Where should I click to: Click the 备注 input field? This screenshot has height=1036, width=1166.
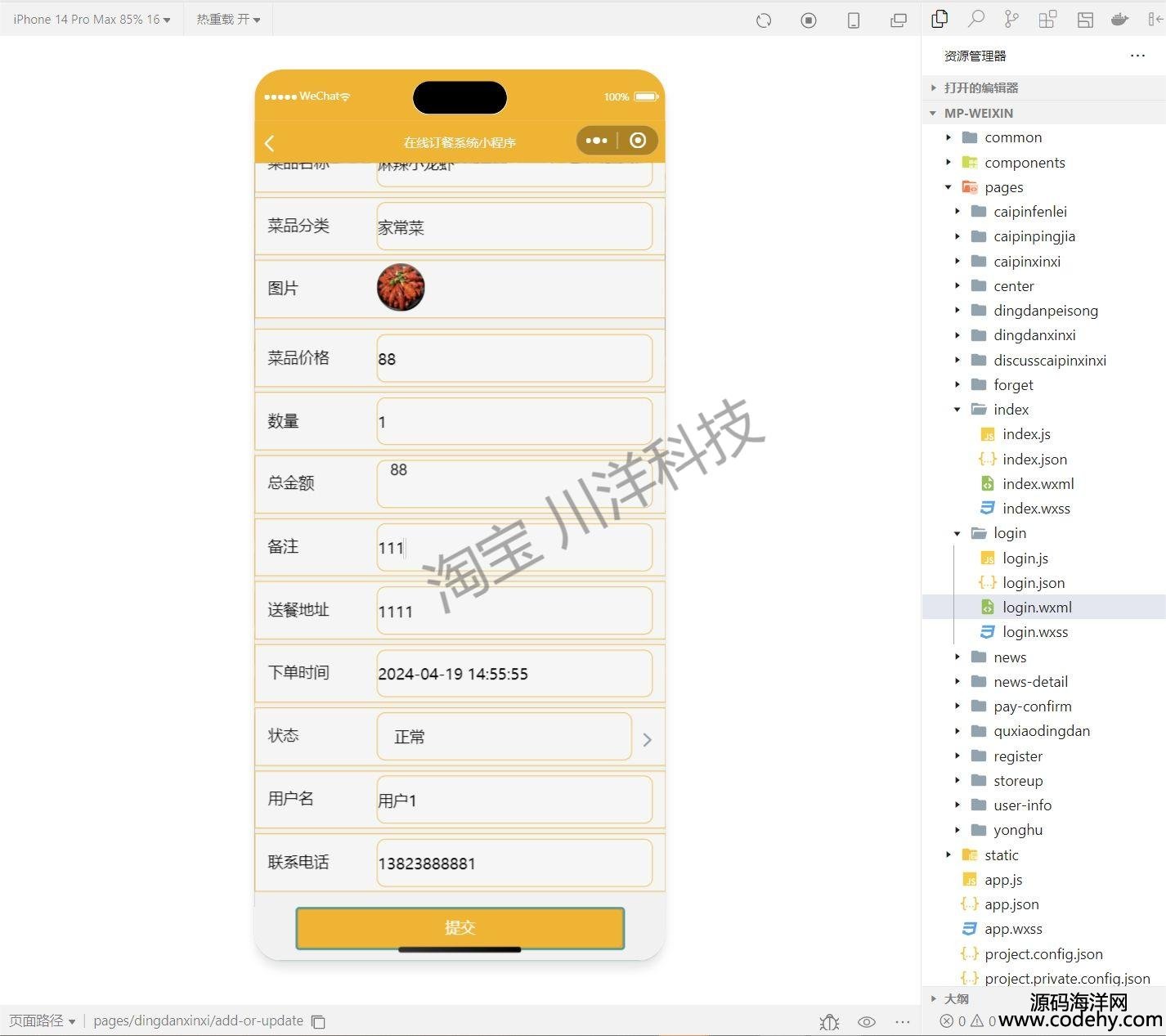514,547
